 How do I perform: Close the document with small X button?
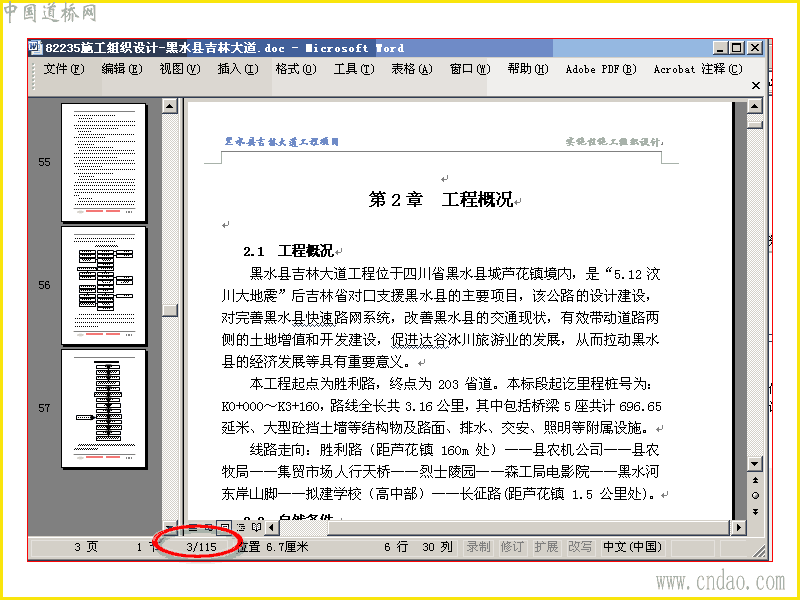(x=756, y=85)
